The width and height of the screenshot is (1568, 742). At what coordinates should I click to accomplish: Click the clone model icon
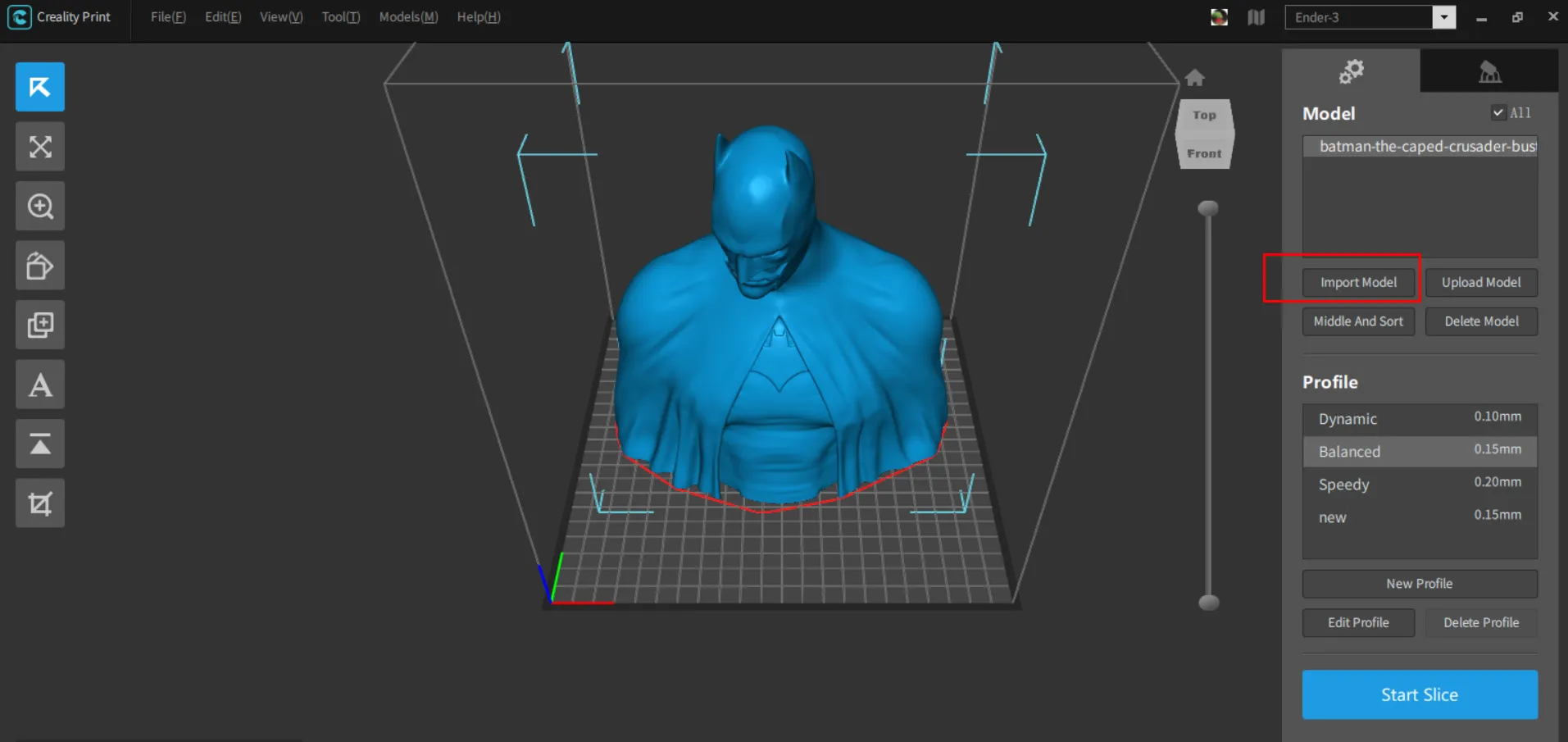tap(39, 325)
